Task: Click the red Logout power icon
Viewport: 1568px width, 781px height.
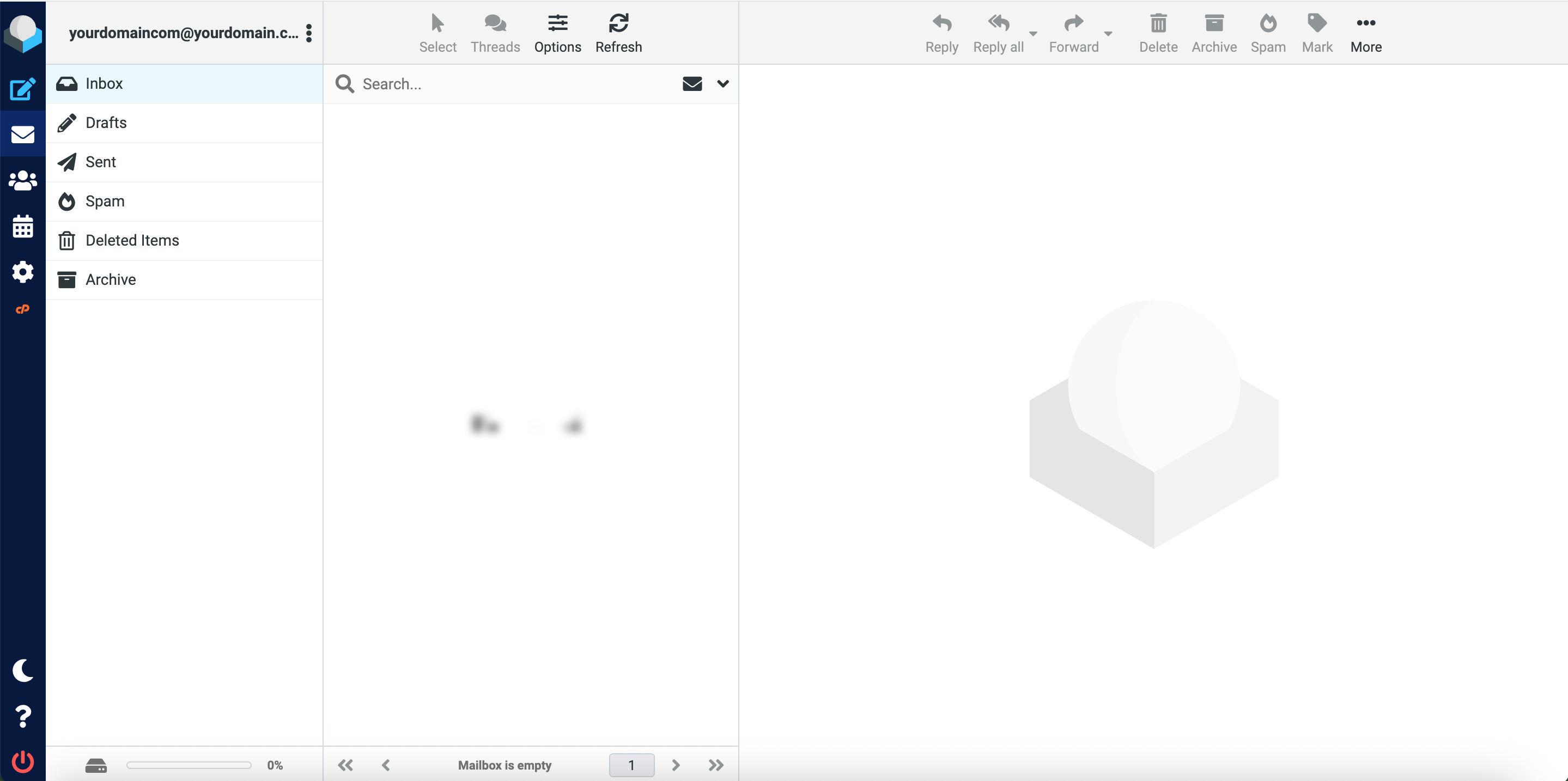Action: 22,761
